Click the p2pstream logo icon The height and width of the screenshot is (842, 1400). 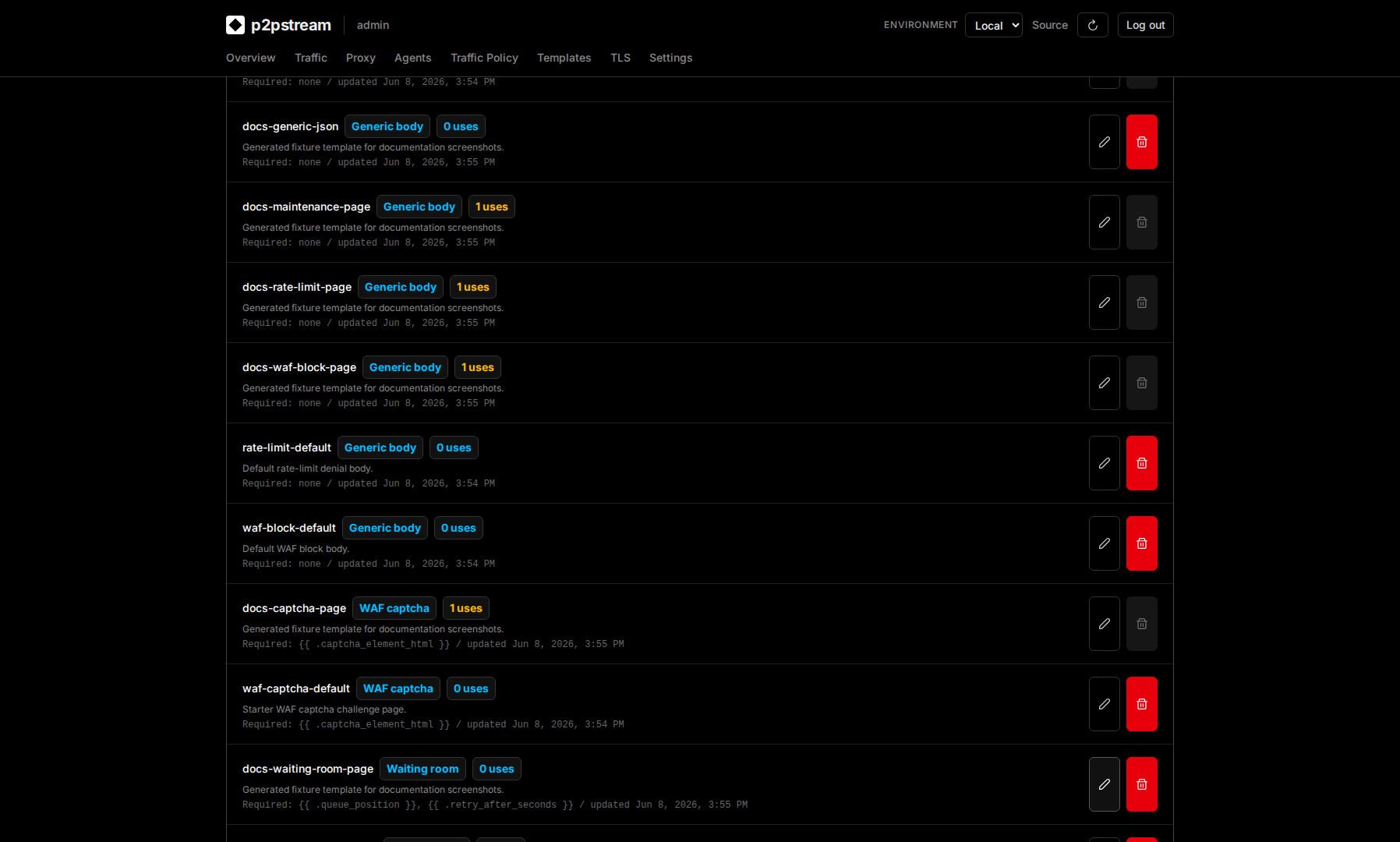235,25
